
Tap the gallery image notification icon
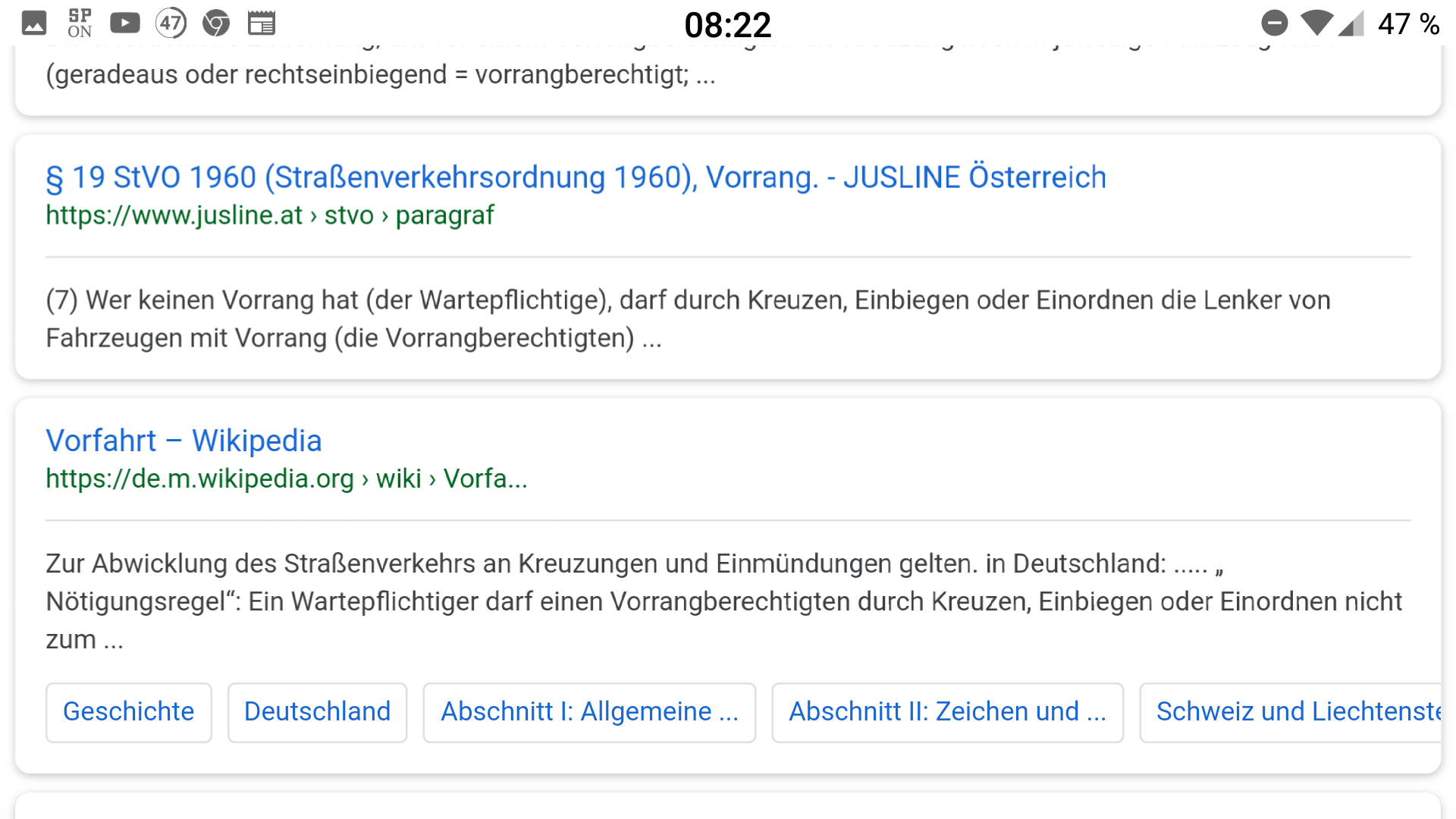pos(33,24)
